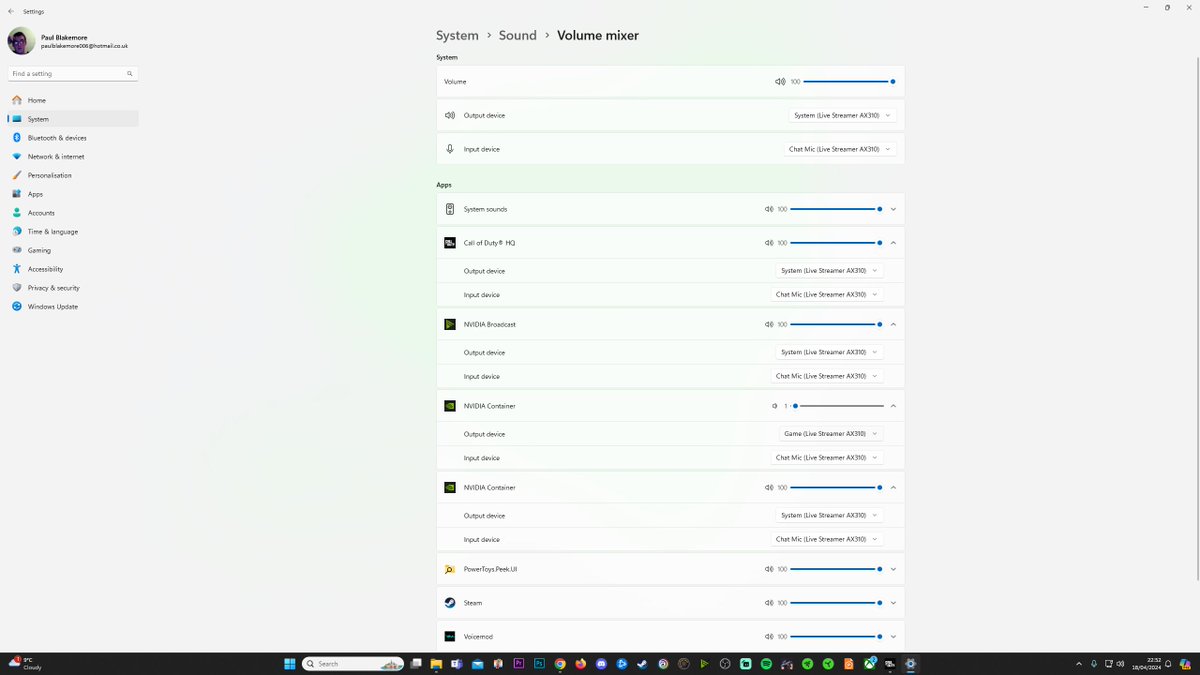Open Adobe Photoshop from the taskbar
The width and height of the screenshot is (1200, 675).
(x=539, y=663)
